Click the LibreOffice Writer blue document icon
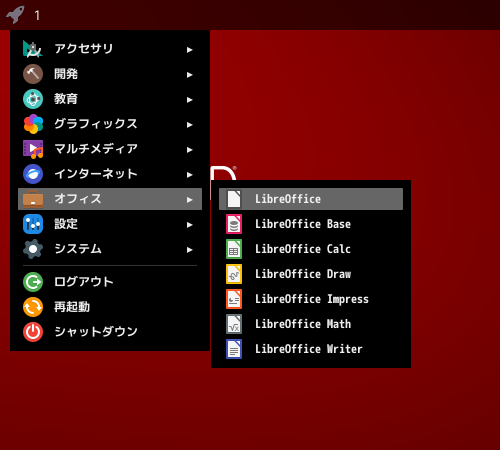Screen dimensions: 500x450 coord(234,349)
